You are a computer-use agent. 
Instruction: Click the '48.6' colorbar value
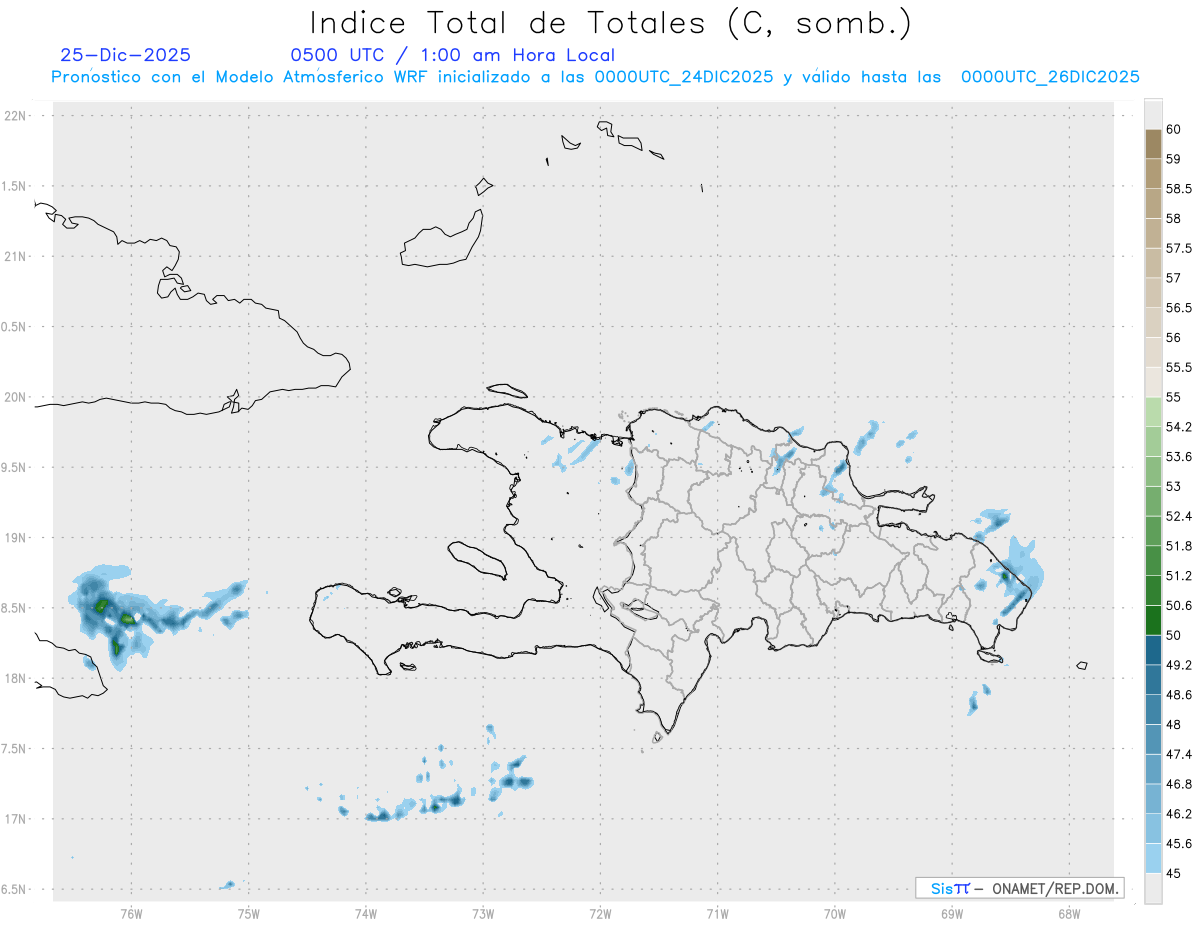pos(1179,694)
